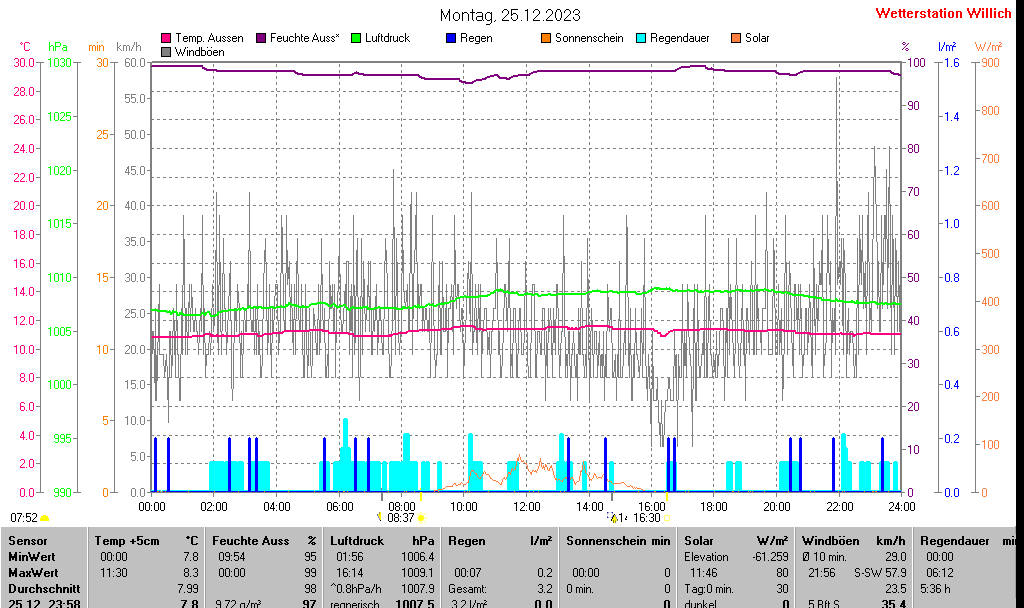Click the blue 'l/m²' axis unit label
The width and height of the screenshot is (1024, 608).
(x=947, y=47)
